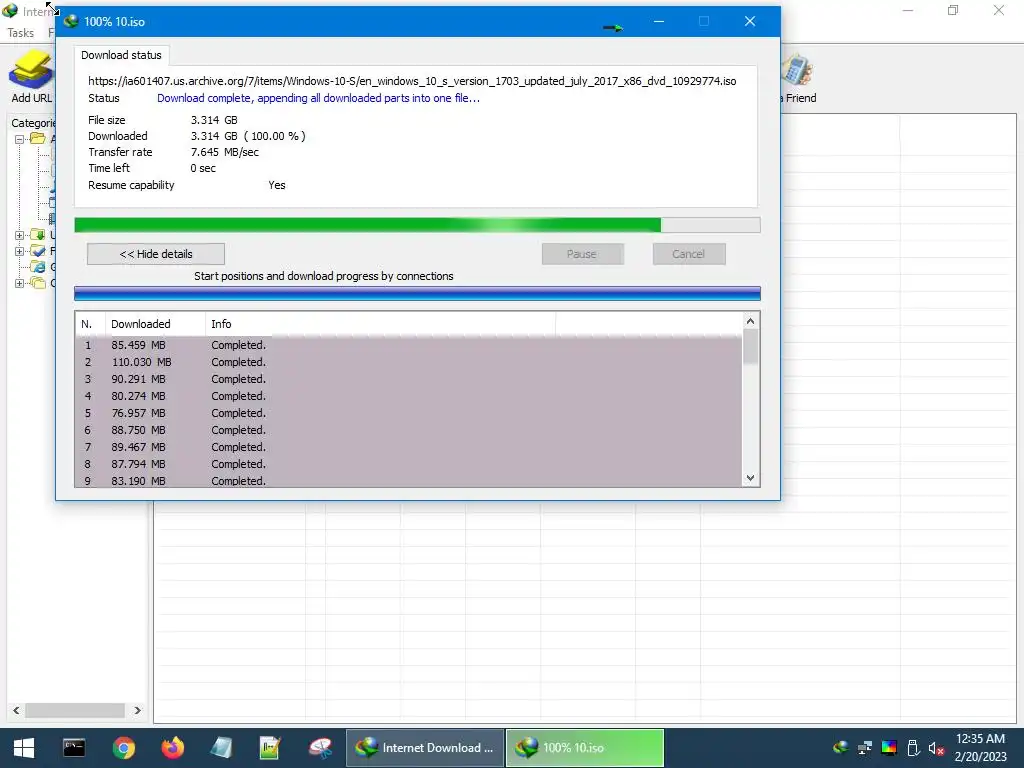Click the 'Download complete, appending' status text
This screenshot has height=768, width=1024.
(318, 98)
